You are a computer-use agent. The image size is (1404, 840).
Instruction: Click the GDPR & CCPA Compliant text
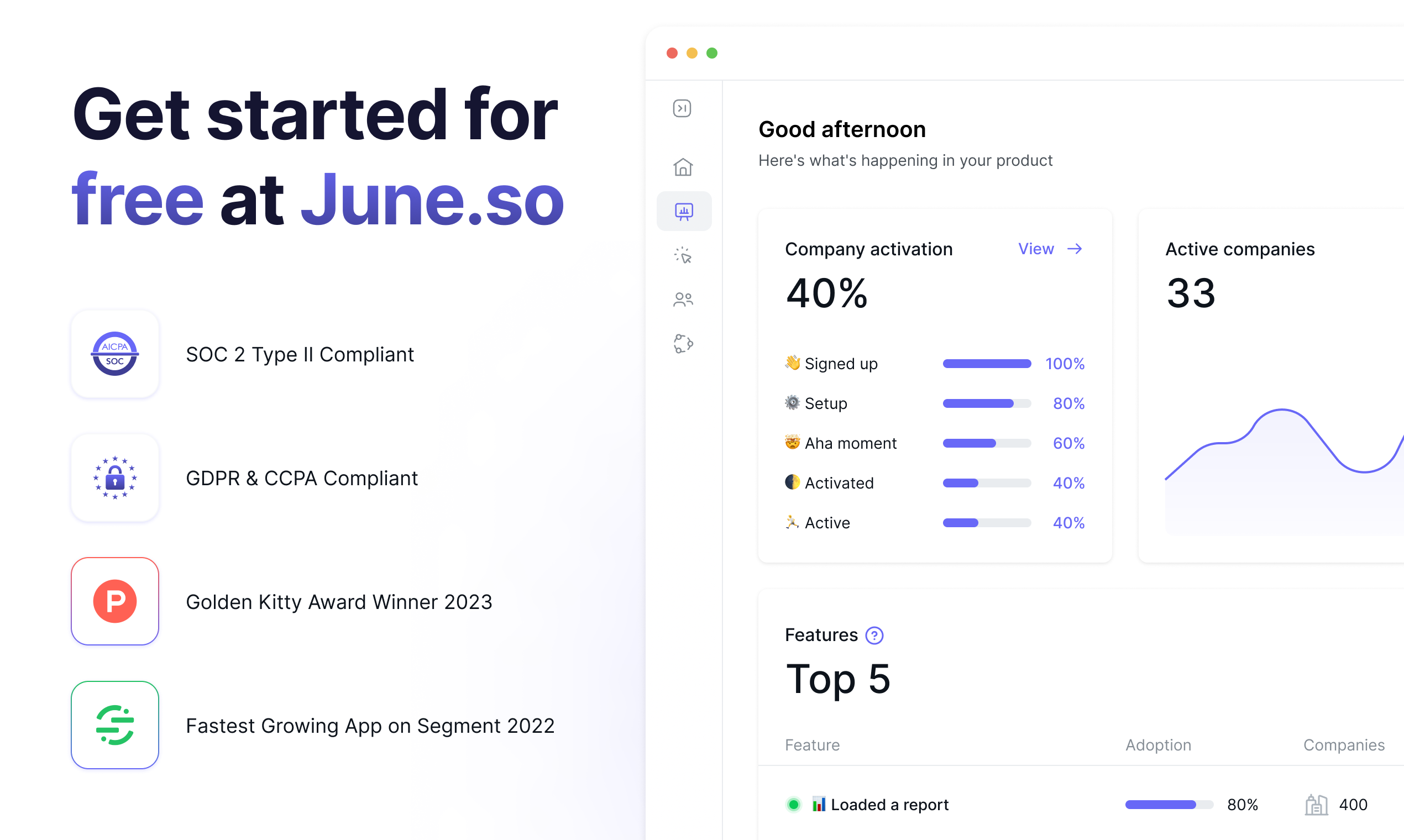(x=302, y=478)
